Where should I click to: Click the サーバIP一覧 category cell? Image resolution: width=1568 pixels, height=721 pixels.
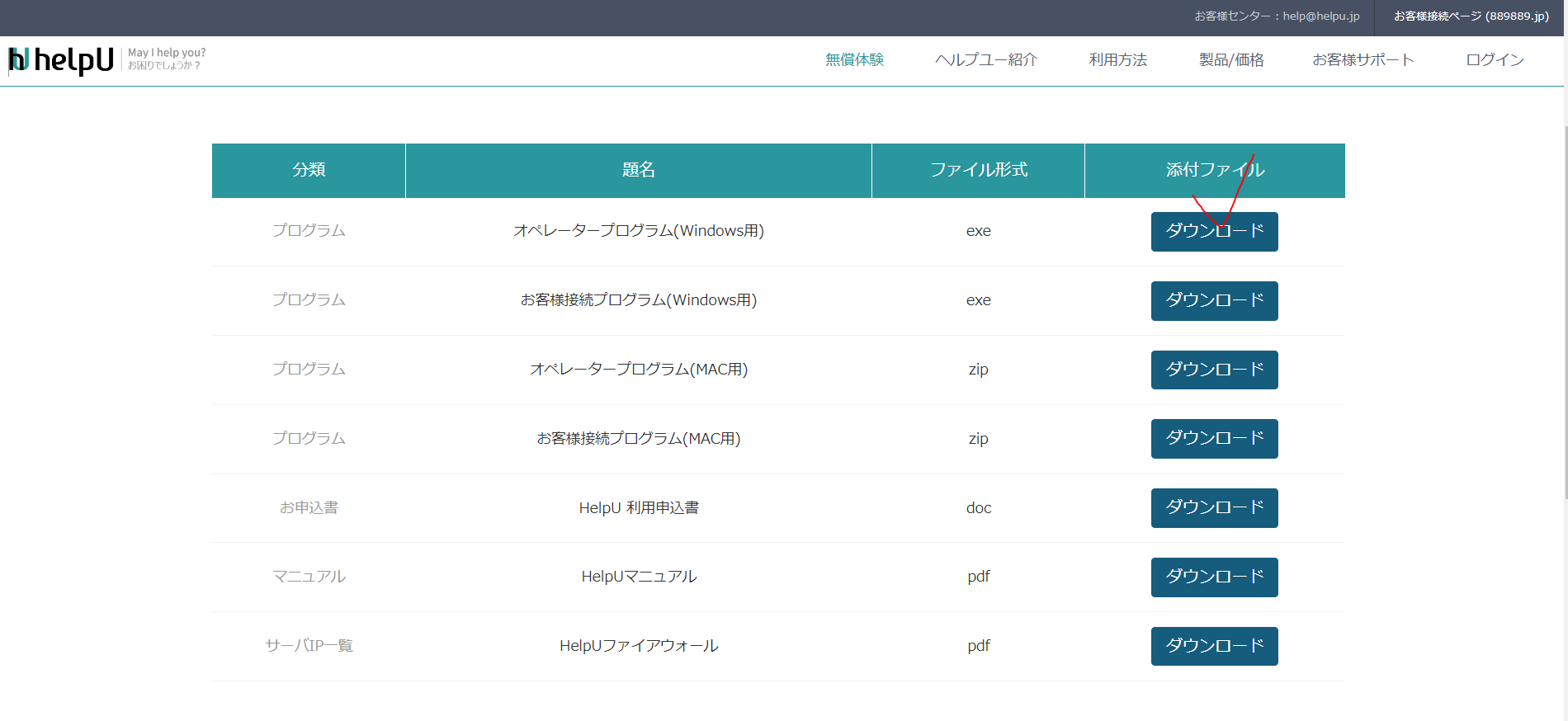pyautogui.click(x=309, y=646)
